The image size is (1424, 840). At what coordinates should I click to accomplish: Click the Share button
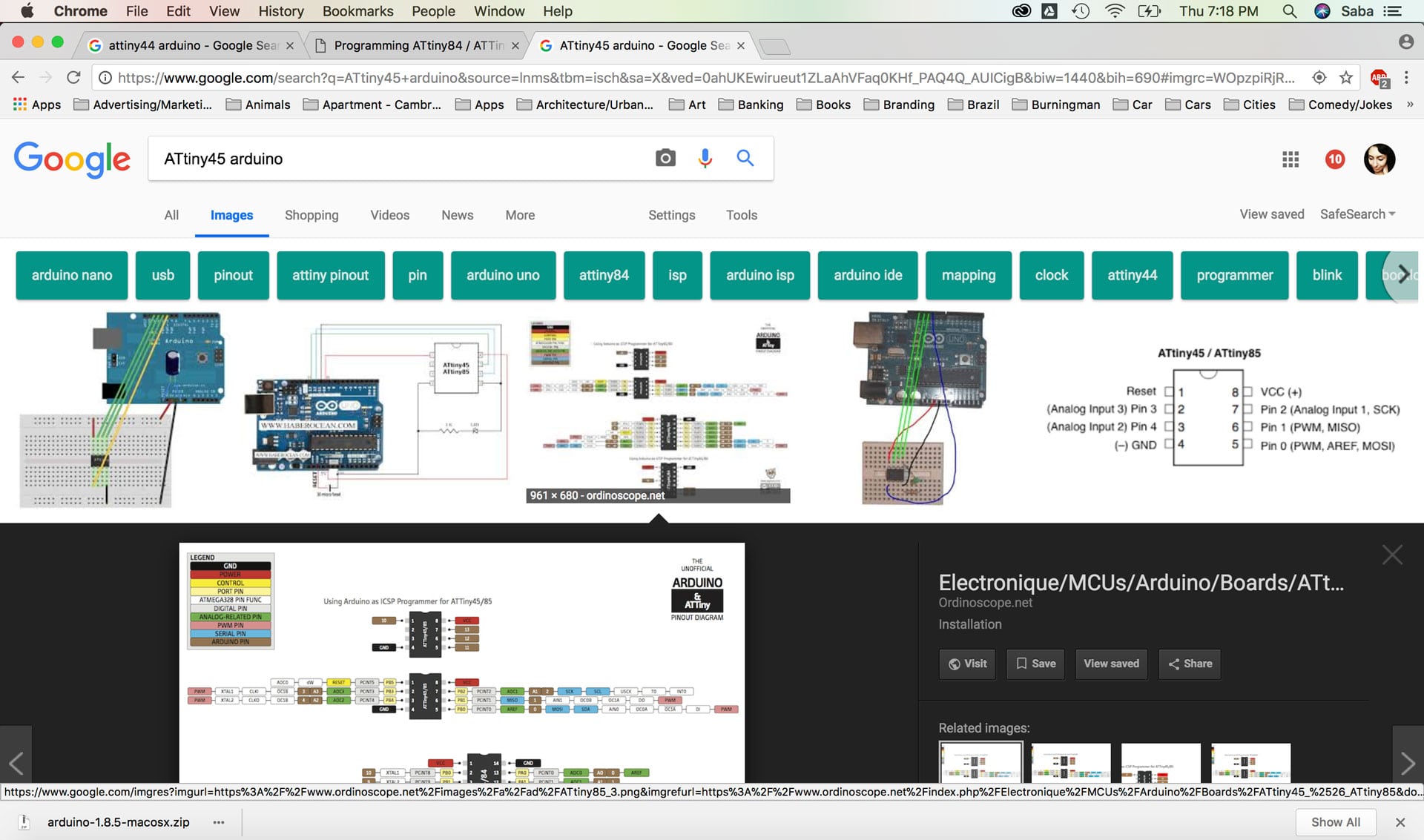(x=1190, y=664)
